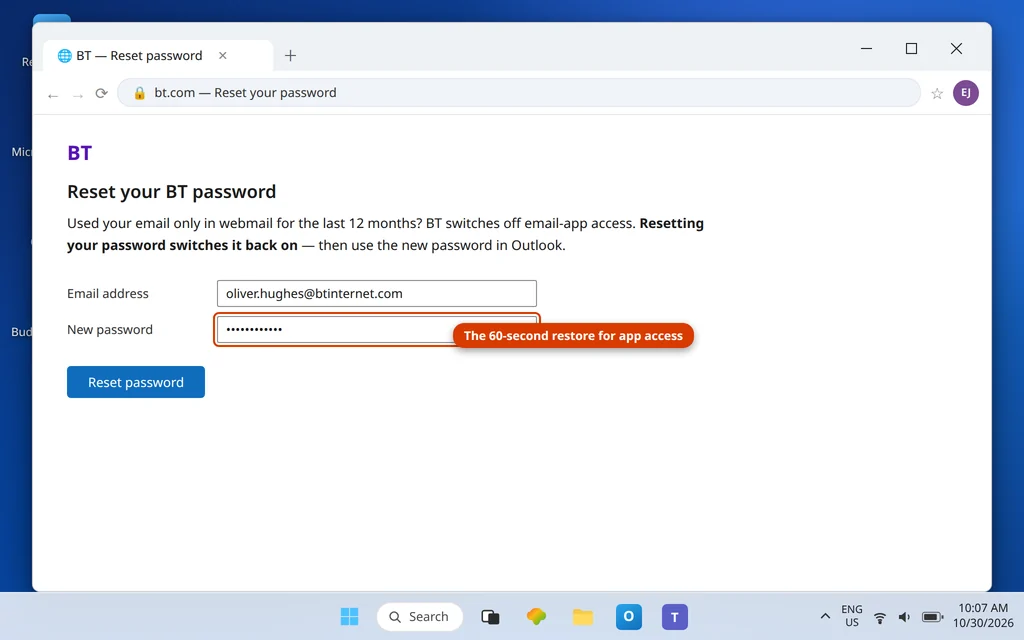The height and width of the screenshot is (640, 1024).
Task: Open the EJ profile avatar
Action: [x=965, y=93]
